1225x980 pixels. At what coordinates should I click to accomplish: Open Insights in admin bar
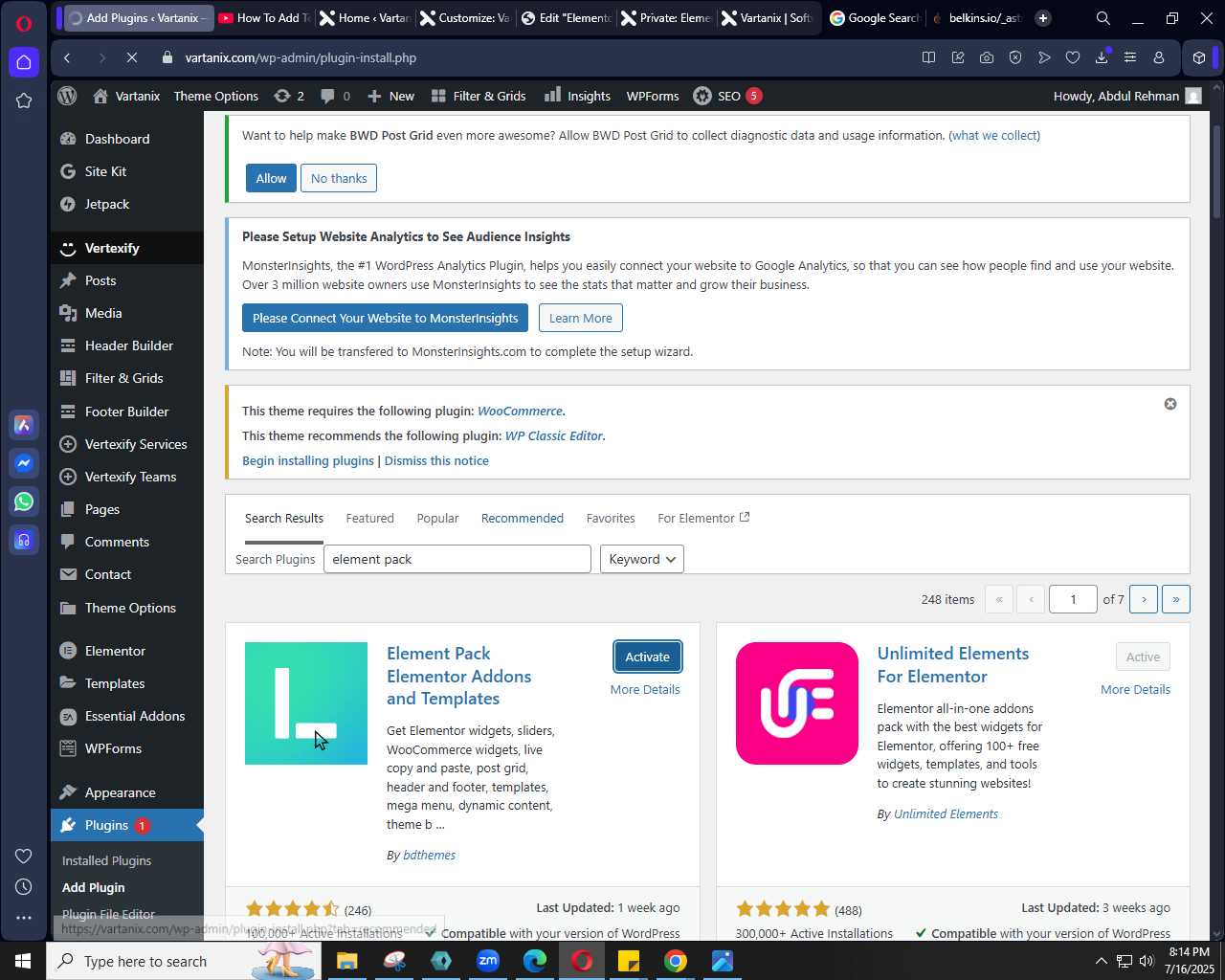pos(577,96)
